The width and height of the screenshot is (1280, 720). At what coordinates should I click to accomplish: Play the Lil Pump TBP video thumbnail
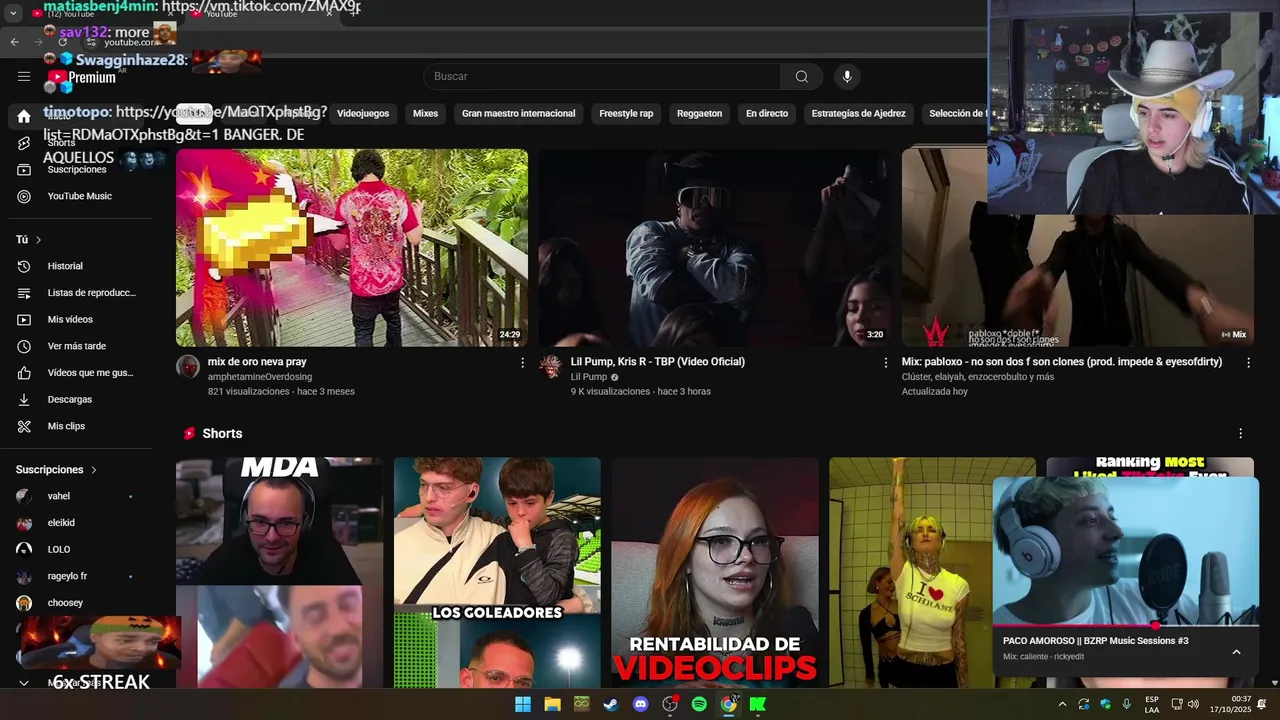click(x=714, y=247)
